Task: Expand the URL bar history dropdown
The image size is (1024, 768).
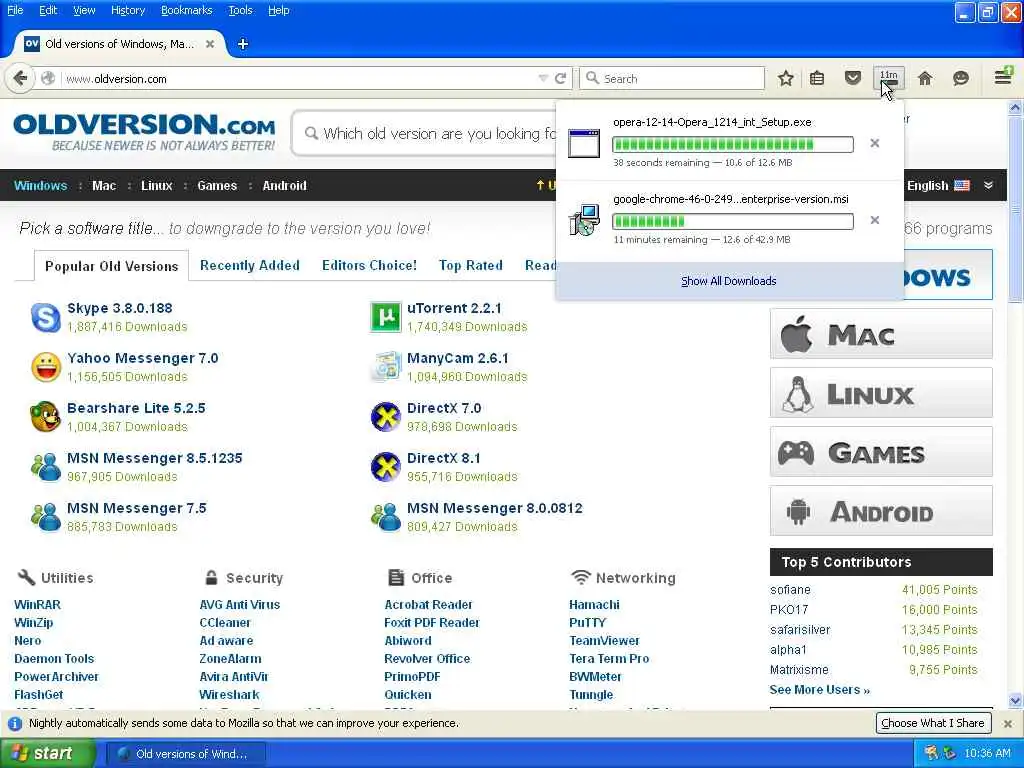Action: coord(543,78)
